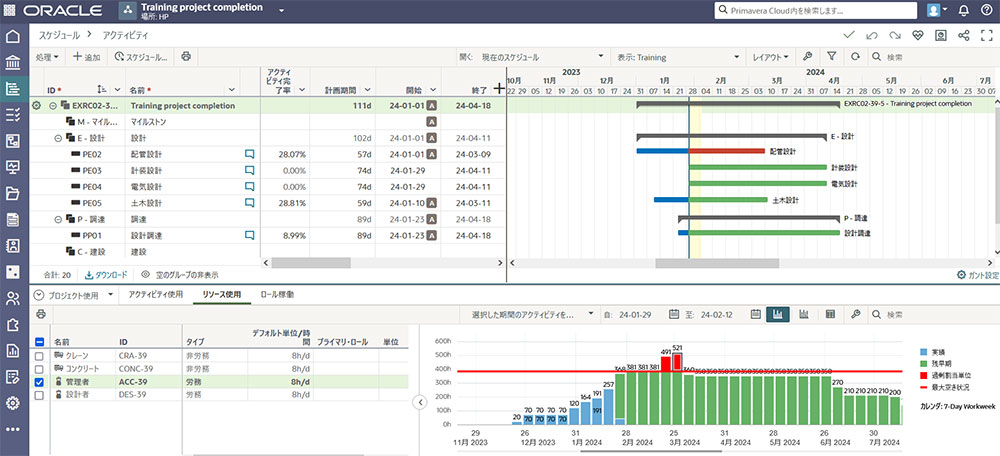The width and height of the screenshot is (1000, 456).
Task: Open the 現在のスケジュール dropdown
Action: pyautogui.click(x=543, y=57)
